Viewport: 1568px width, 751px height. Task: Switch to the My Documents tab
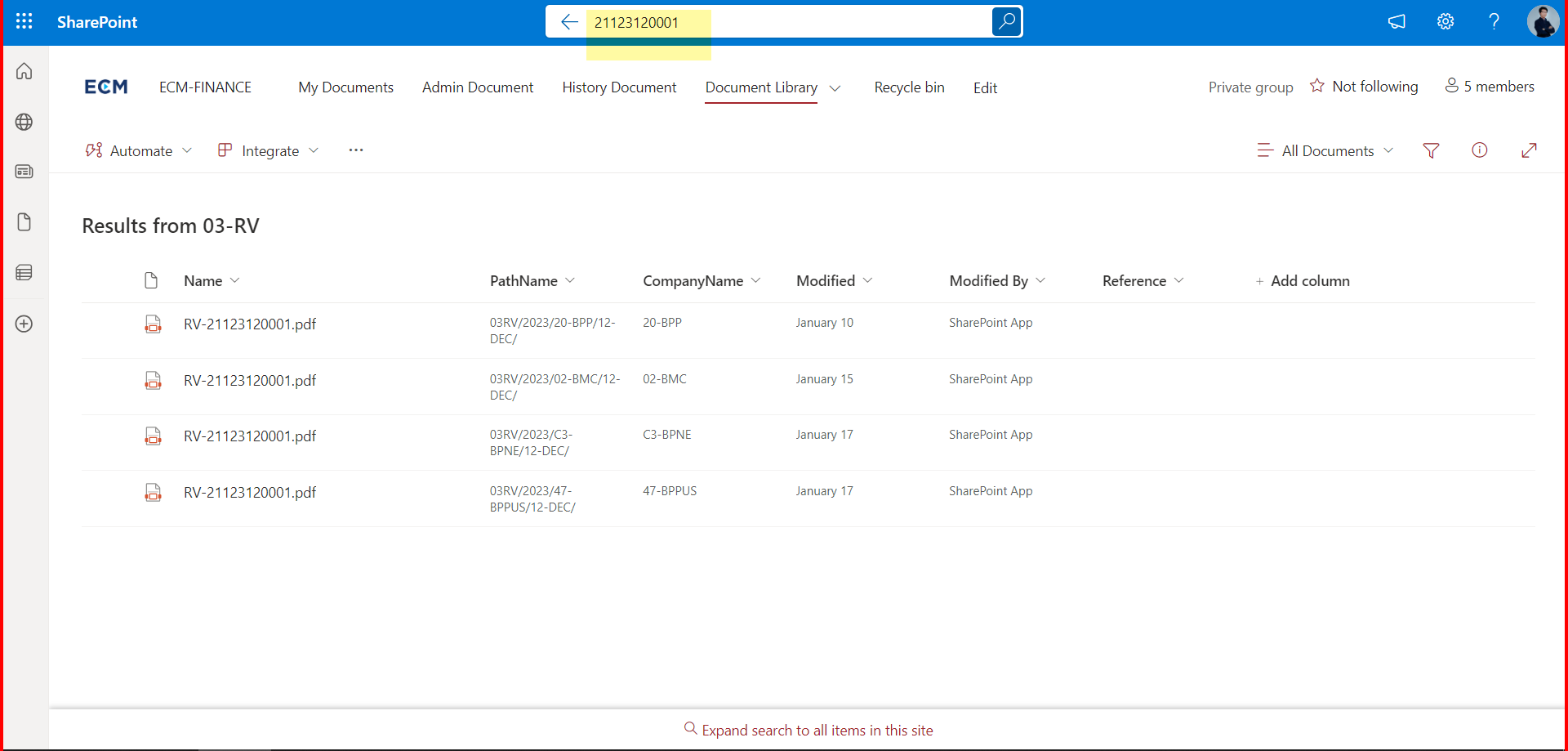[345, 87]
